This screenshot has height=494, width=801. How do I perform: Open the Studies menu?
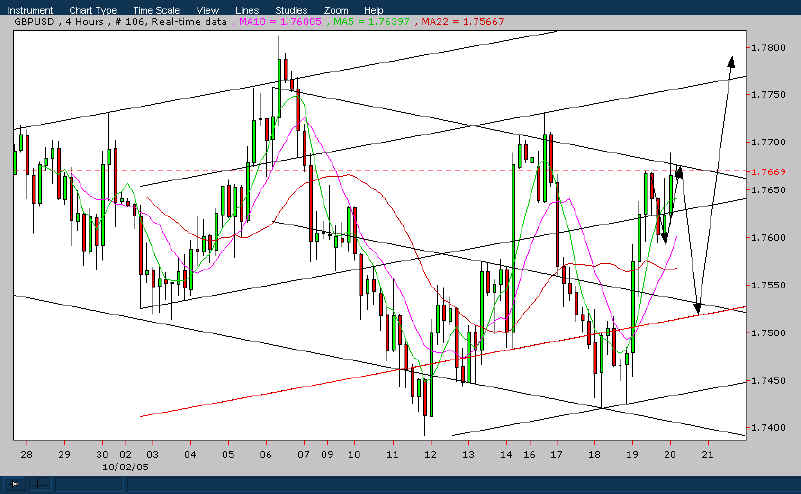[291, 10]
